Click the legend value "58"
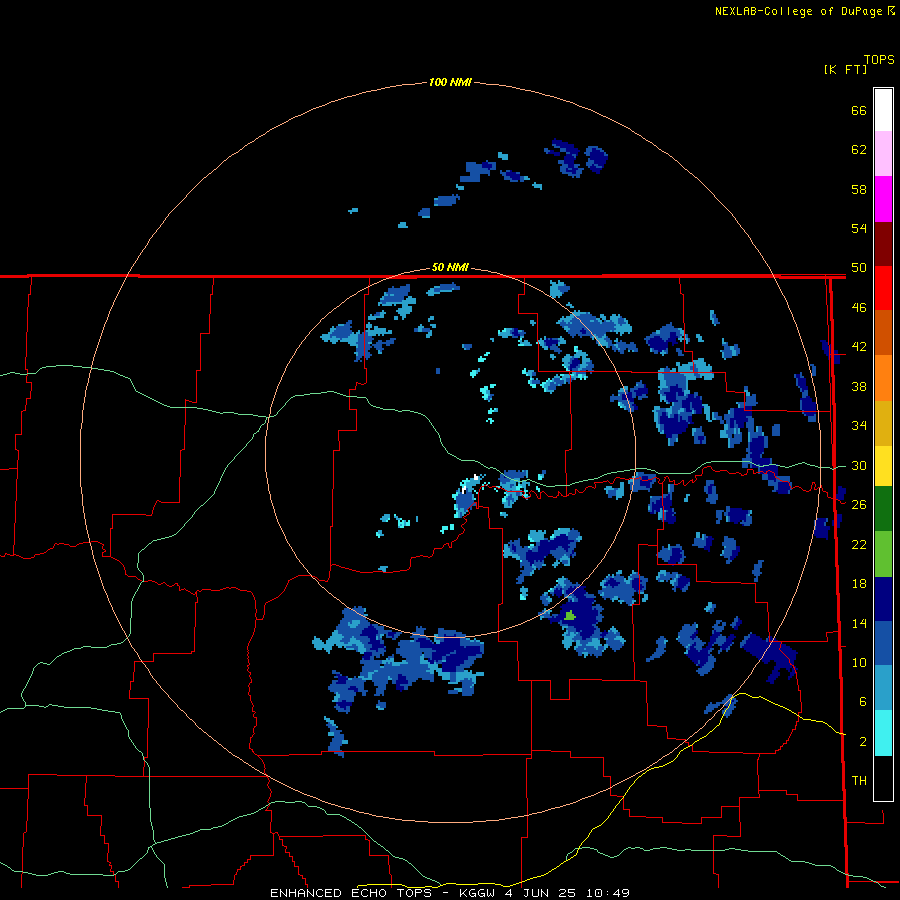This screenshot has width=900, height=900. coord(859,189)
